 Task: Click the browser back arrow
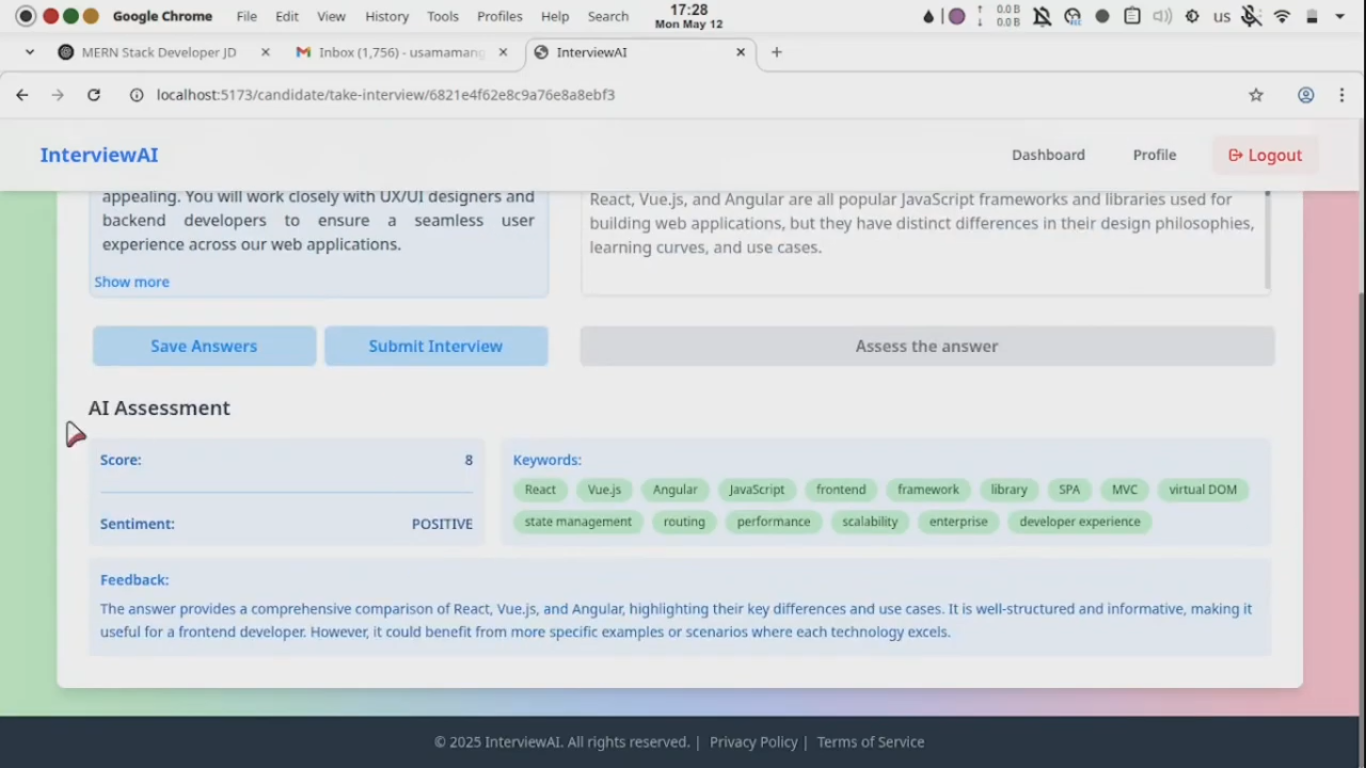[x=22, y=95]
